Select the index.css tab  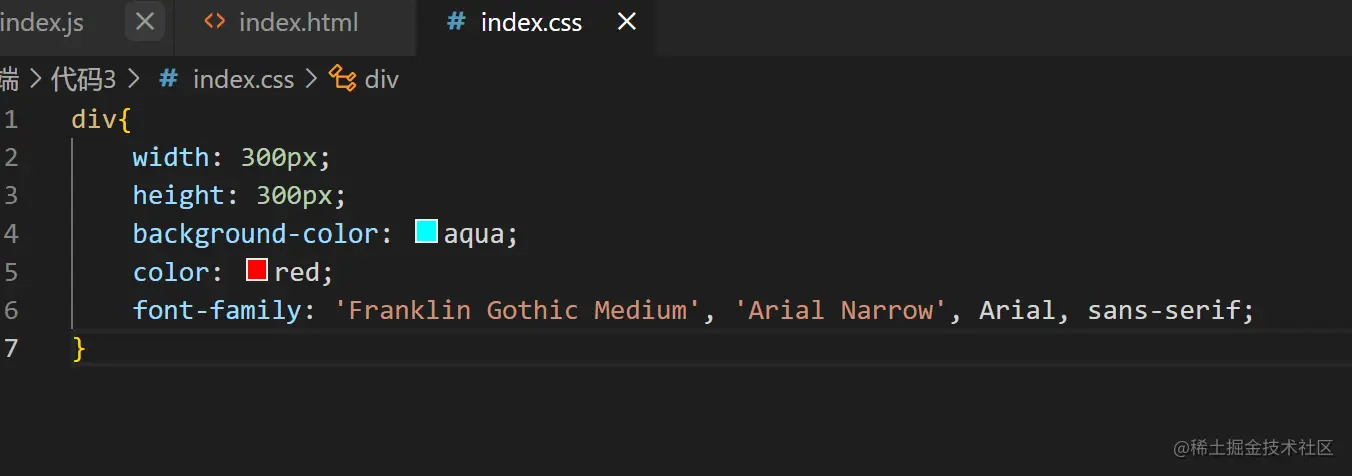[531, 22]
